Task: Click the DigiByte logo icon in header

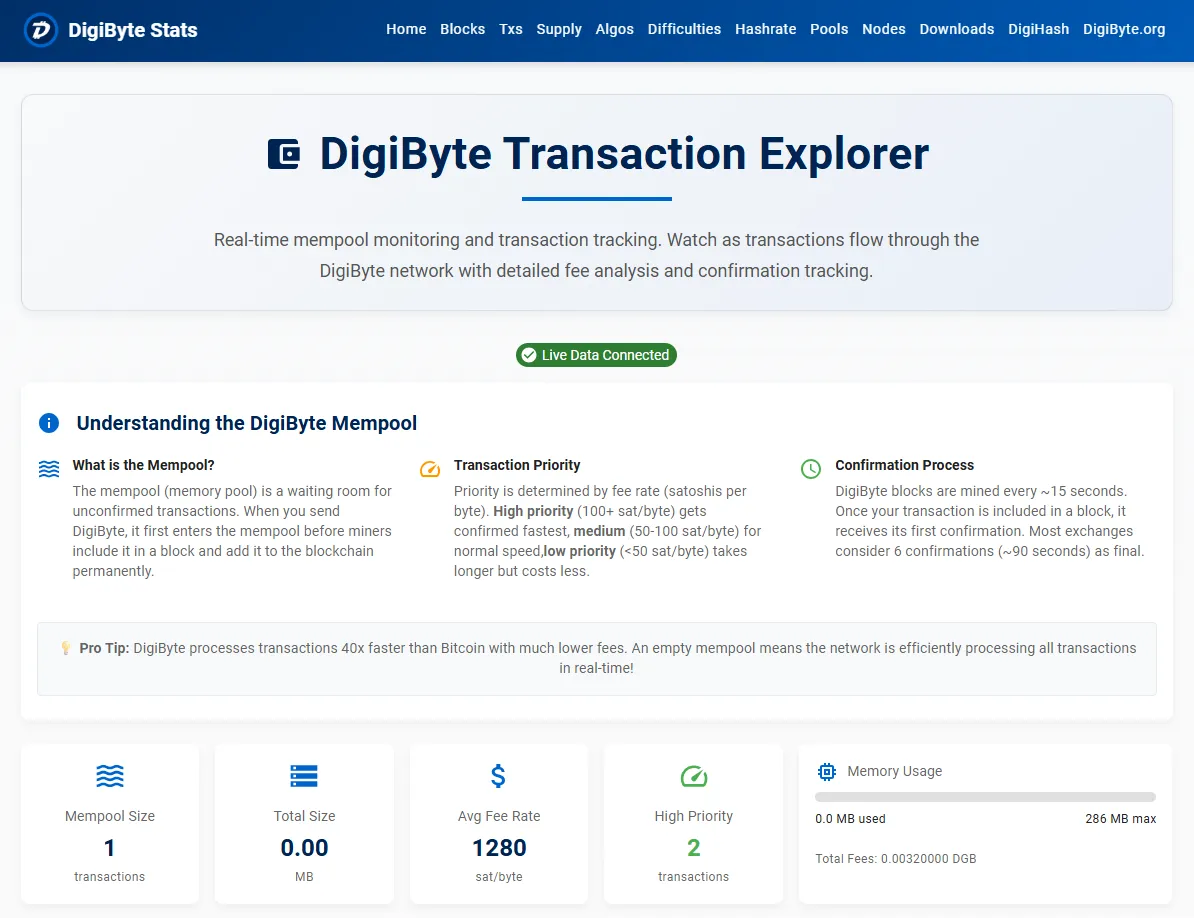Action: pyautogui.click(x=40, y=30)
